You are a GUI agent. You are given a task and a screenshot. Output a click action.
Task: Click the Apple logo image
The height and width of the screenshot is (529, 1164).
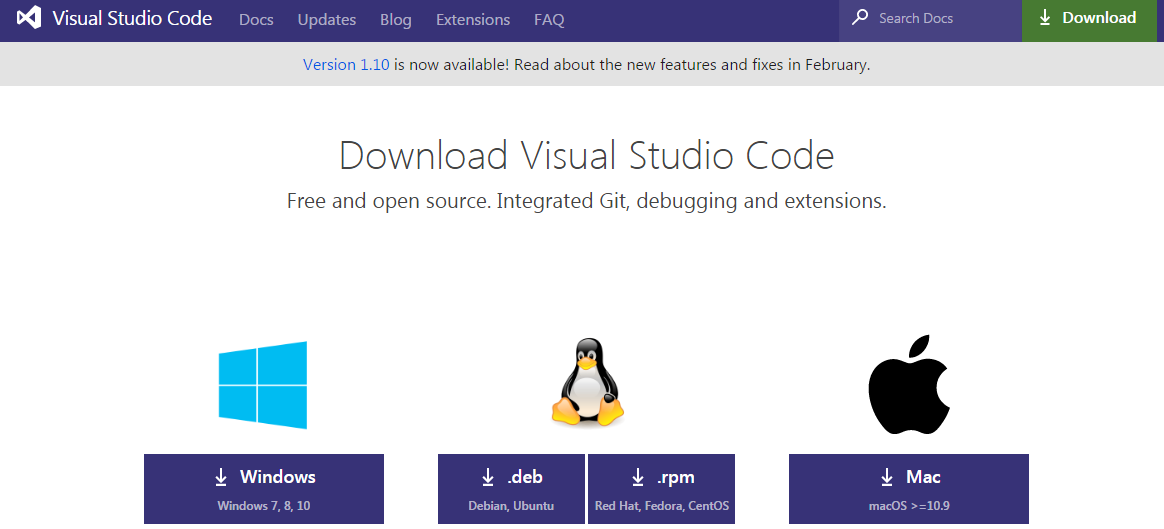coord(909,384)
